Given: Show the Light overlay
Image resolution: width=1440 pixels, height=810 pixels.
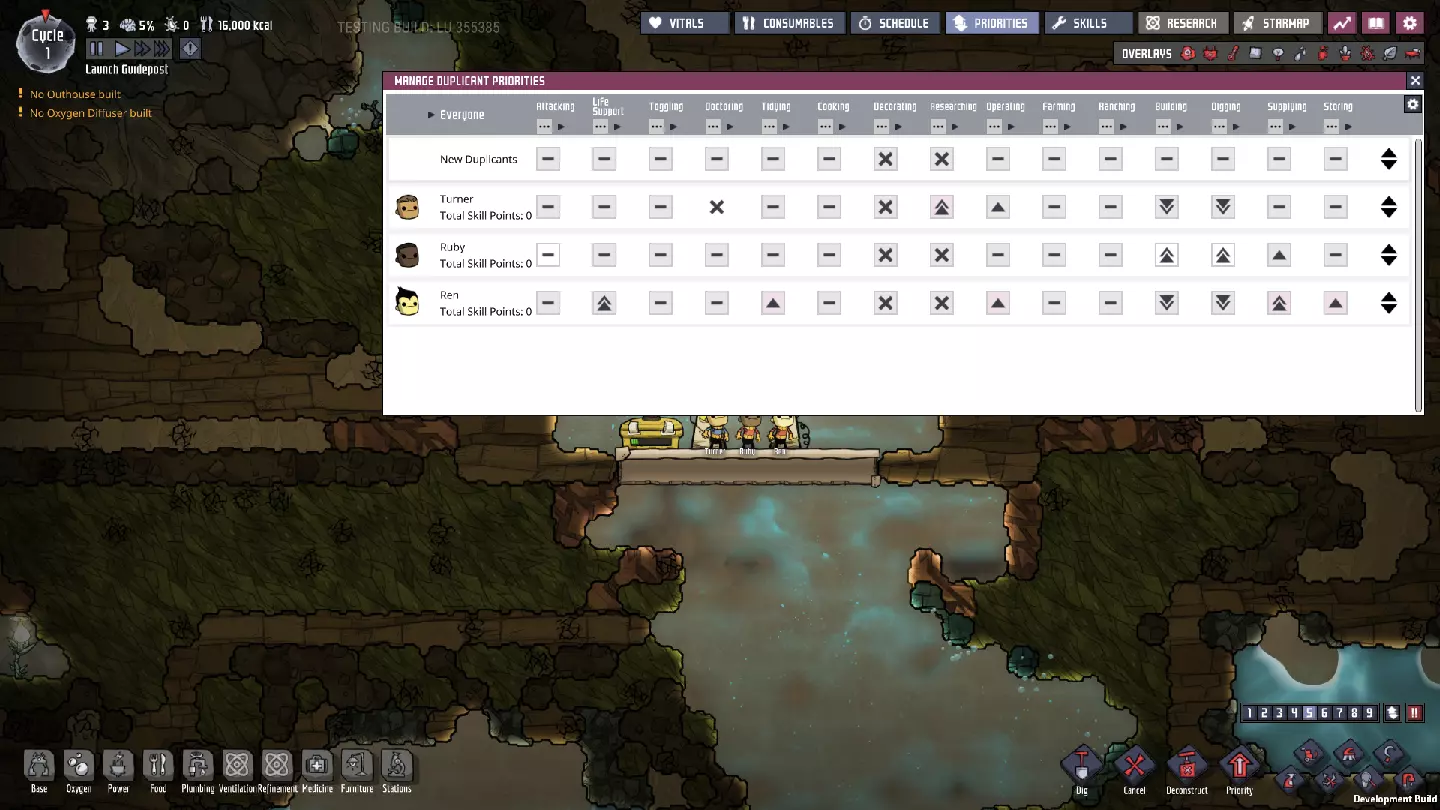Looking at the screenshot, I should 1278,53.
